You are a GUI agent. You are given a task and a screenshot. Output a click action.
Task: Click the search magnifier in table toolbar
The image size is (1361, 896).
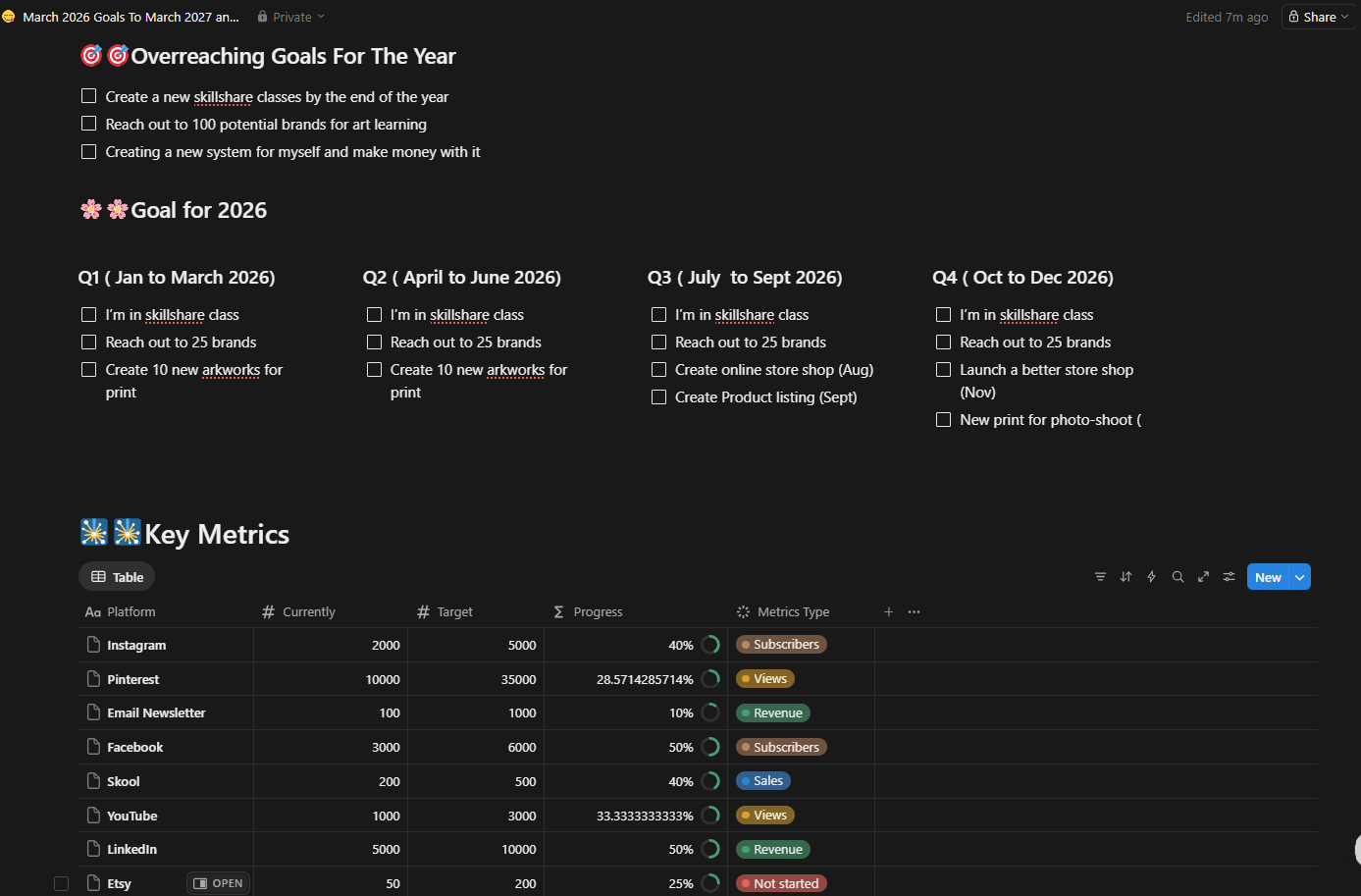click(1178, 577)
